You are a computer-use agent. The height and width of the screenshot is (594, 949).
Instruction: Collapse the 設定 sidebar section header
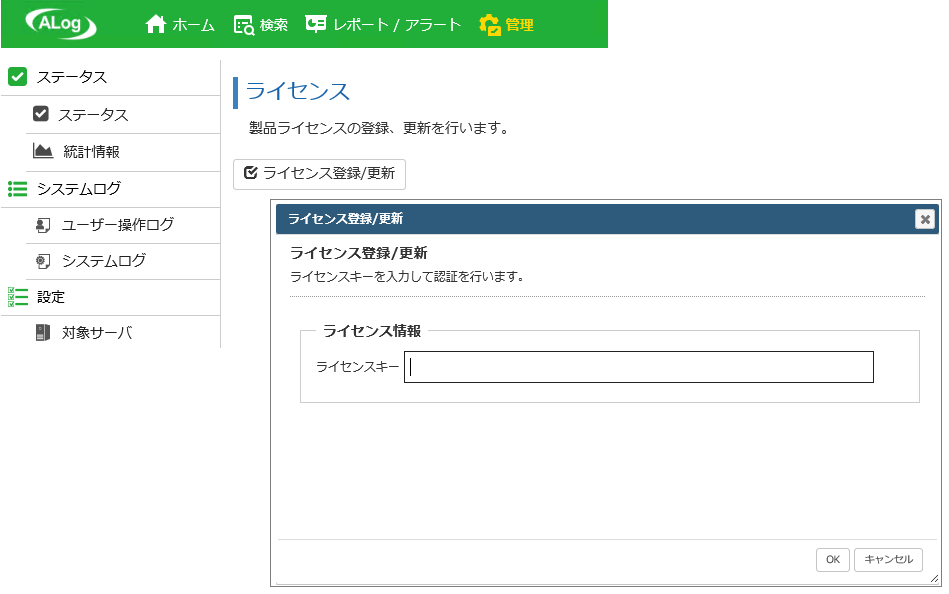pos(111,297)
